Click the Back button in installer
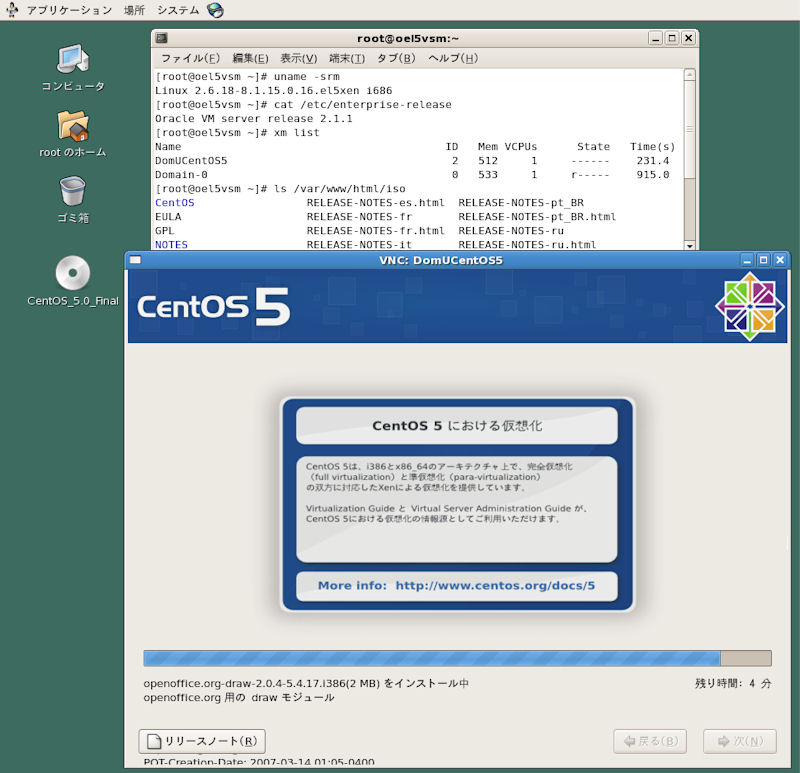 (x=650, y=741)
